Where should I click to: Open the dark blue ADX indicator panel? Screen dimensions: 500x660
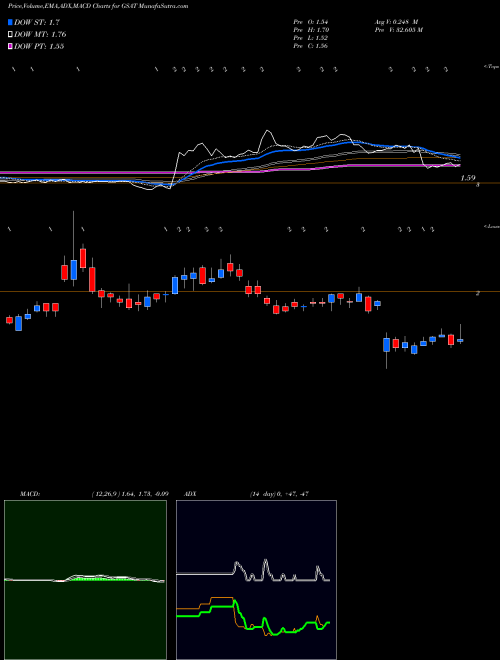click(256, 580)
